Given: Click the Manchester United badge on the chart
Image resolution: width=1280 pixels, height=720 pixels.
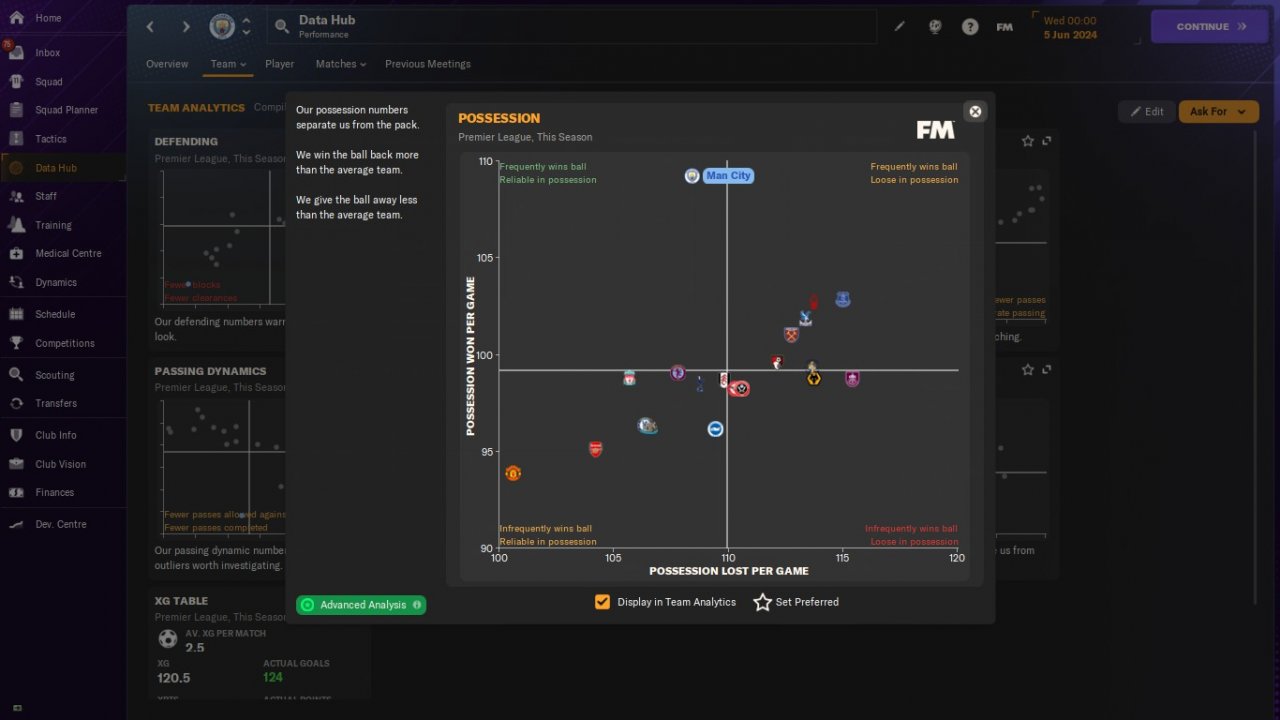Looking at the screenshot, I should 513,473.
